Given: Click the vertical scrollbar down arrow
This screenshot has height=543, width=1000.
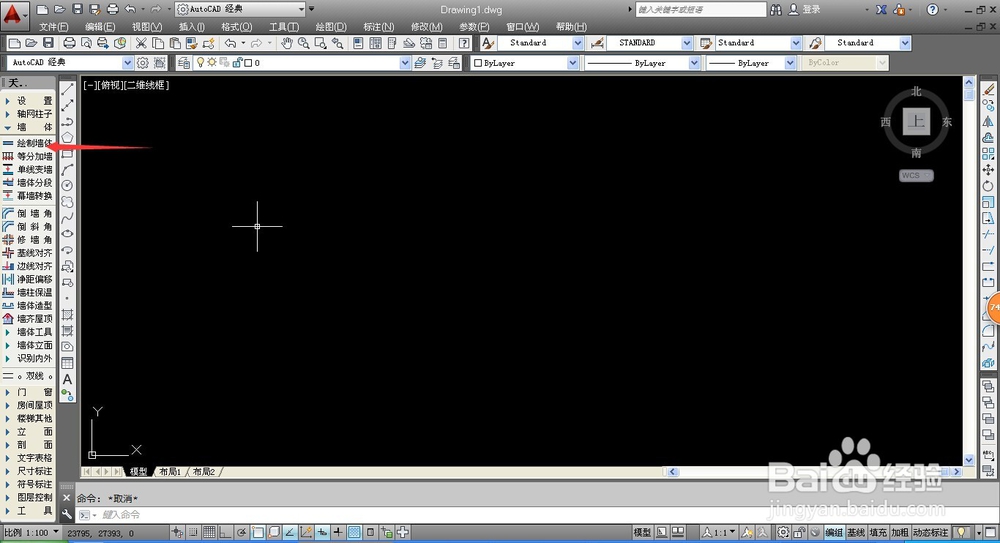Looking at the screenshot, I should 969,459.
